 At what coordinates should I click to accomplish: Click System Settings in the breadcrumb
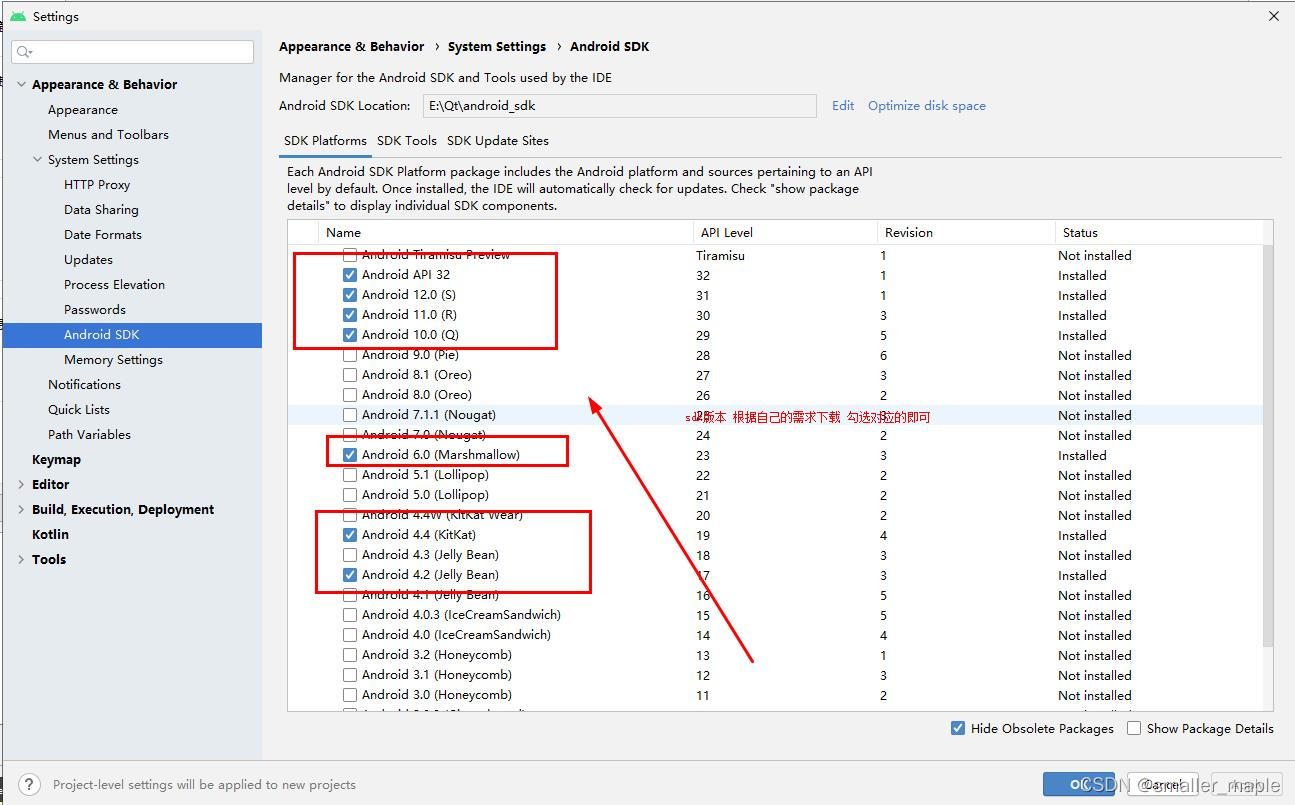click(497, 46)
